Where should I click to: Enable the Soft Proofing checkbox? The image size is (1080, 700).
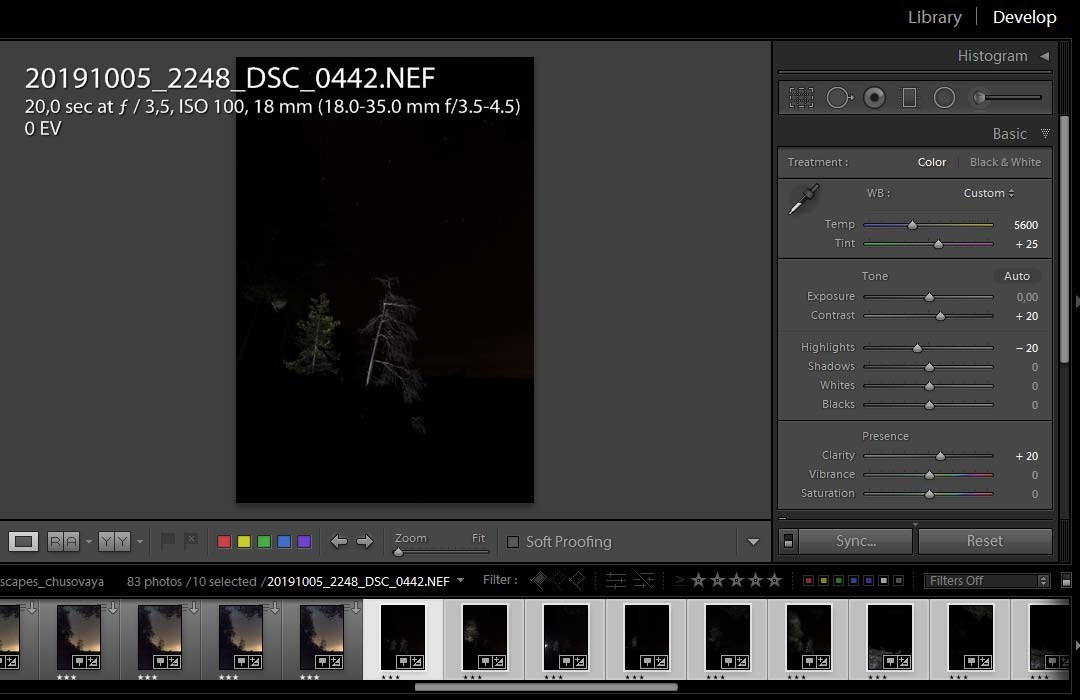coord(513,542)
